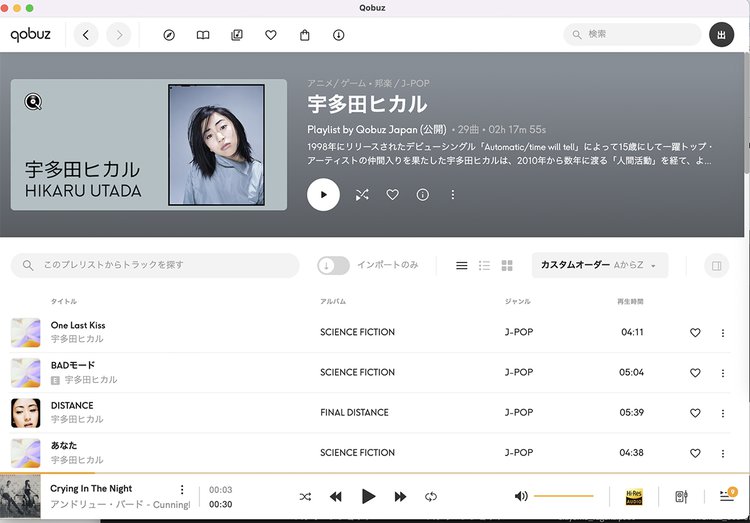Toggle the side panel button
The height and width of the screenshot is (523, 750).
[x=717, y=266]
